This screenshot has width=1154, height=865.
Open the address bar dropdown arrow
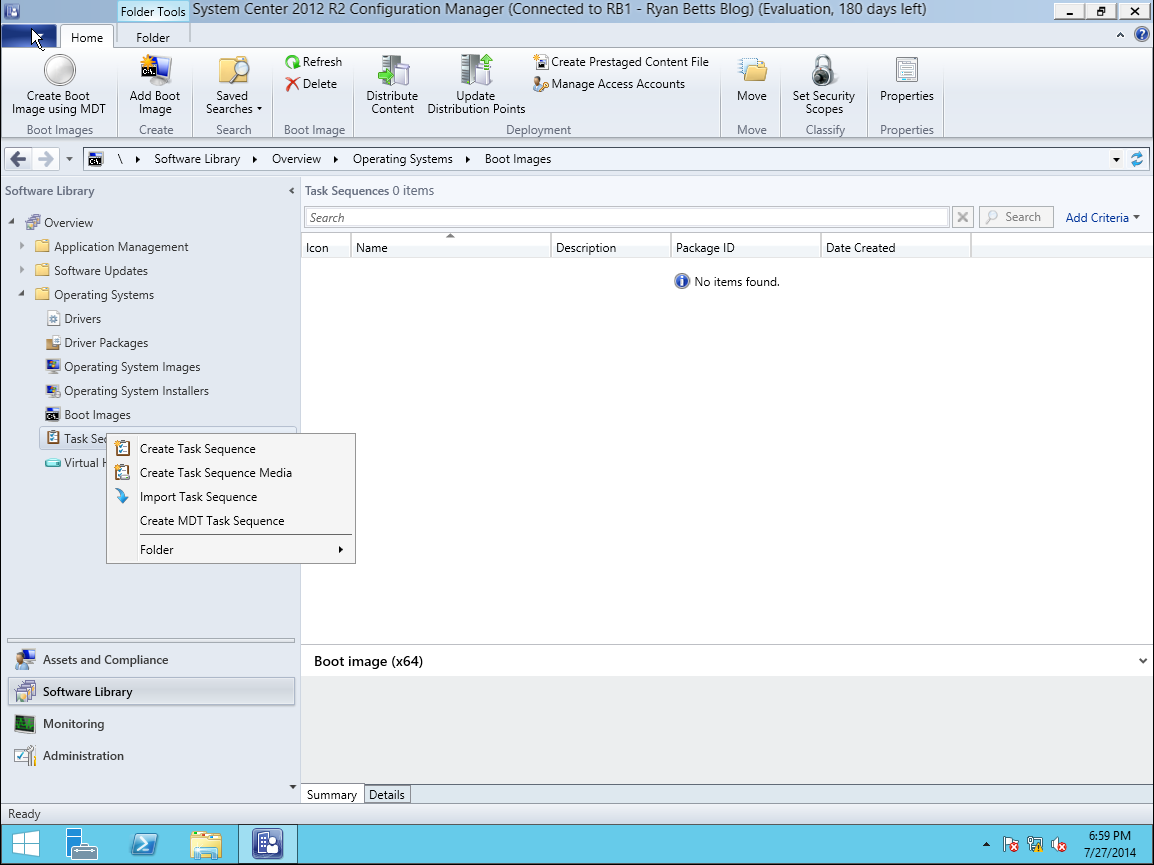point(1116,160)
